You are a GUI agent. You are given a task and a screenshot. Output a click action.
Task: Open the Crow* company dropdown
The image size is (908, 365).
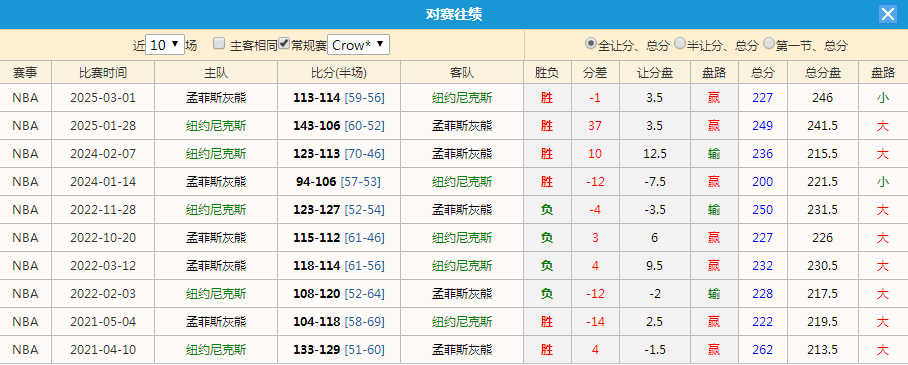tap(358, 45)
